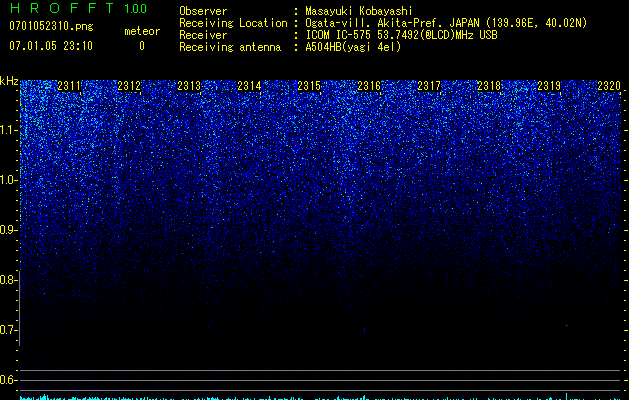This screenshot has width=629, height=400.
Task: Click time marker 2316
Action: pos(369,86)
